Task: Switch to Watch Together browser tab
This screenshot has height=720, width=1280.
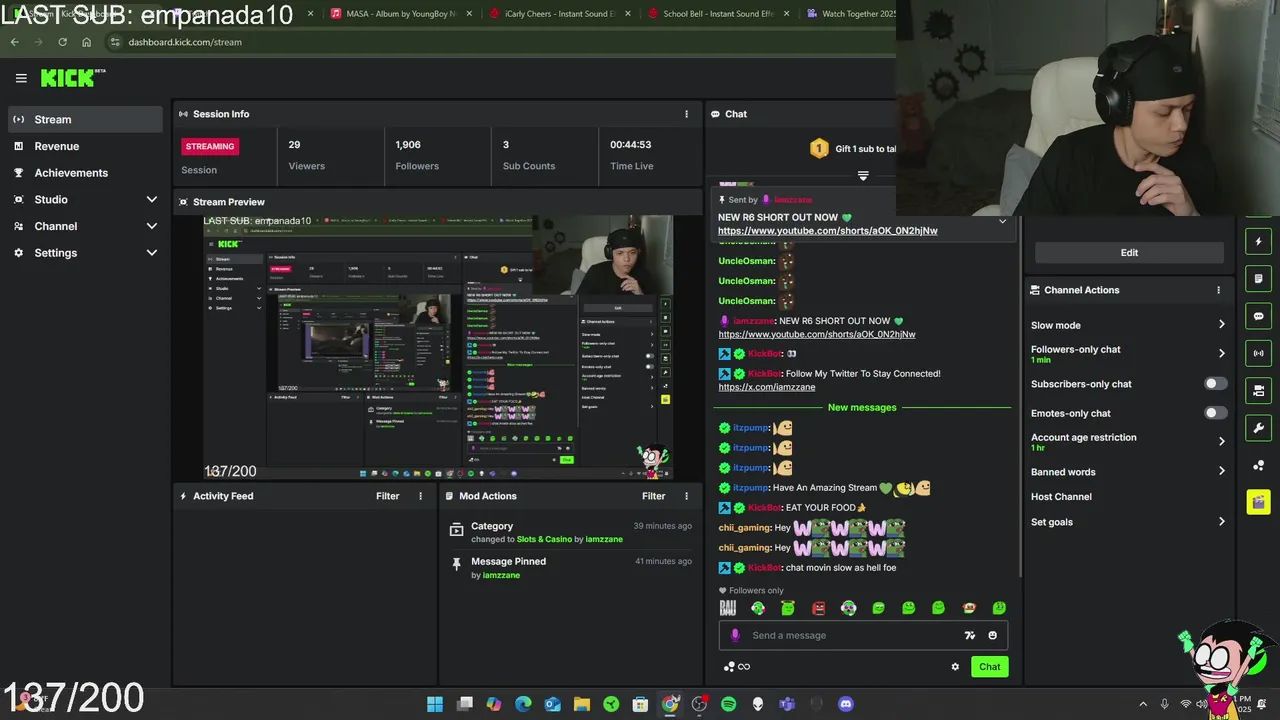Action: [849, 14]
